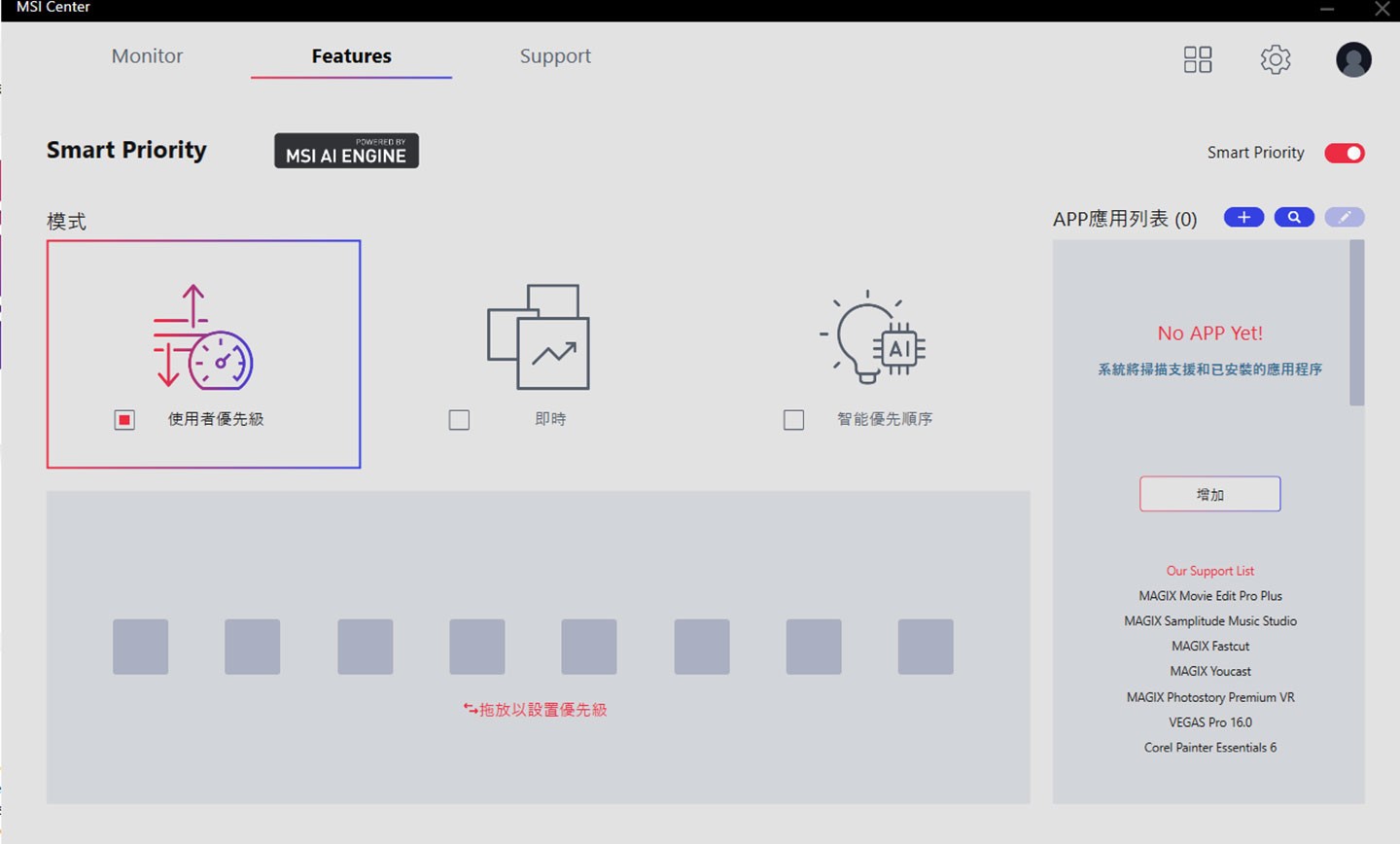Image resolution: width=1400 pixels, height=844 pixels.
Task: Click the 系統將掃描支援和已安裝的應用程序 text
Action: [1210, 369]
